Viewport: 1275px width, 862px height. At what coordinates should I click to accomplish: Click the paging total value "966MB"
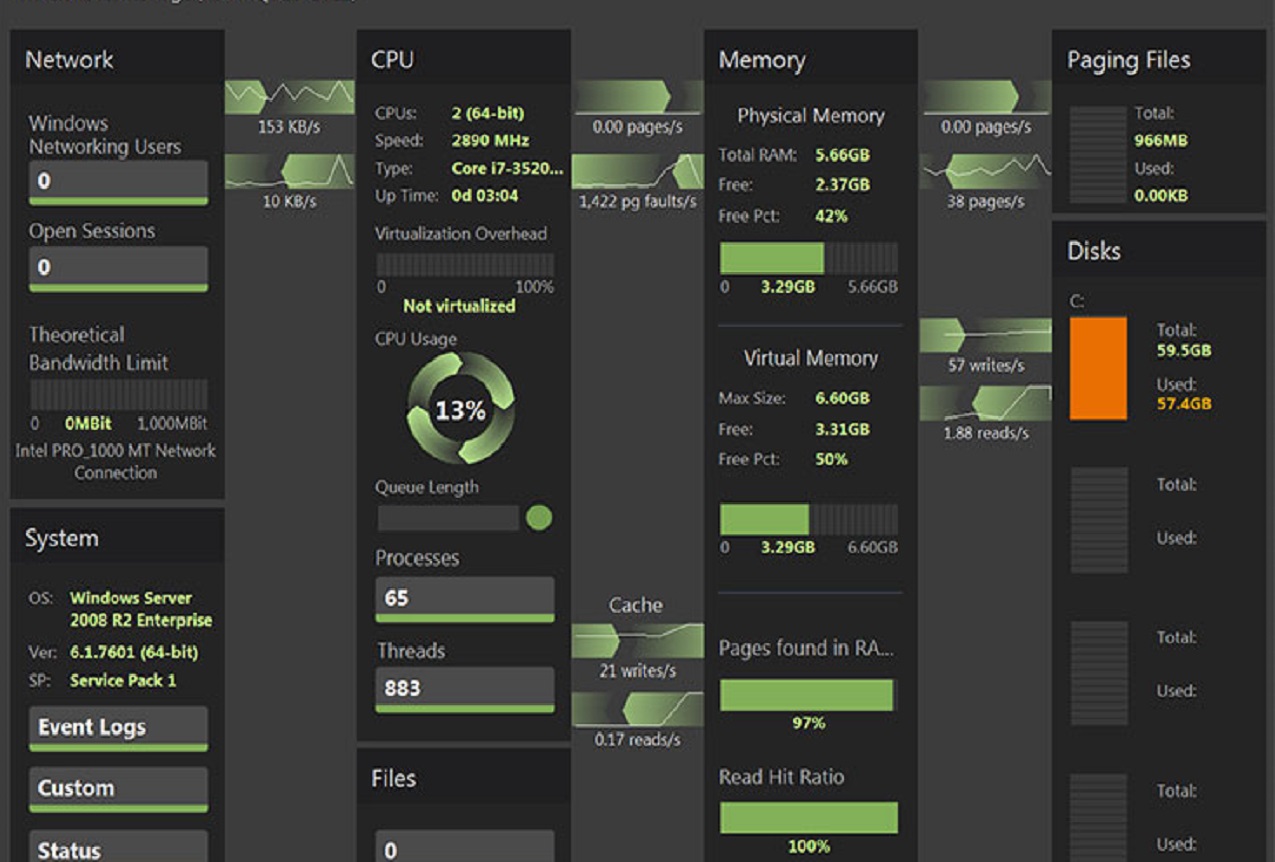(1161, 141)
